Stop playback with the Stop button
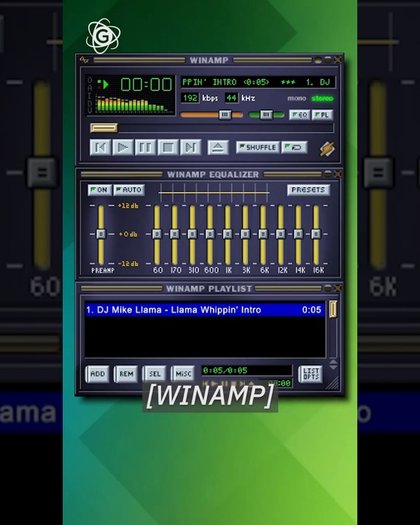The height and width of the screenshot is (525, 420). pos(168,147)
